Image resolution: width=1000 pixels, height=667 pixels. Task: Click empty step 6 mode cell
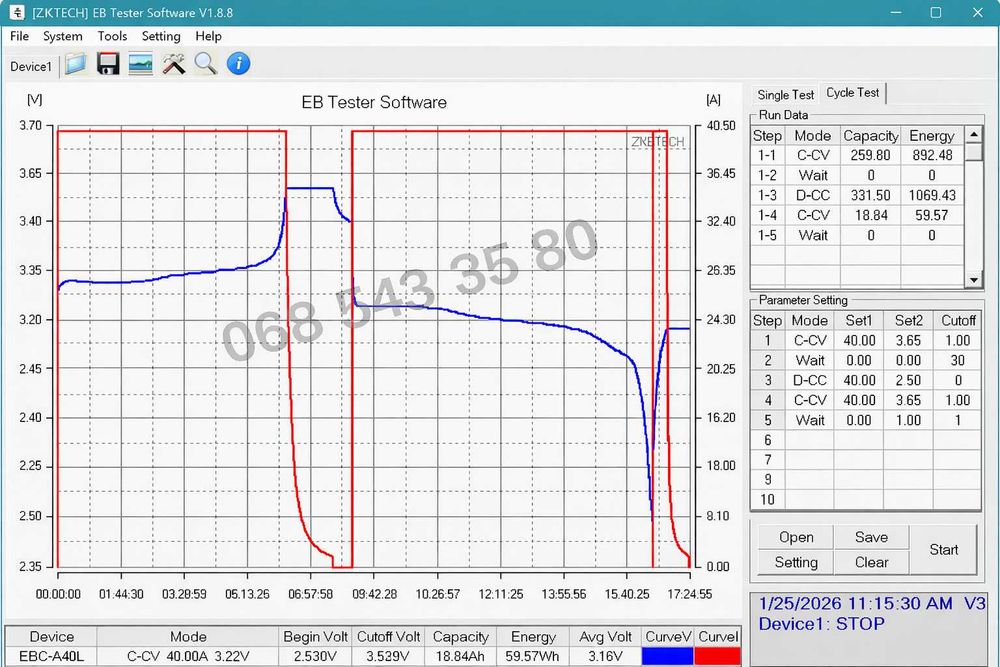810,440
